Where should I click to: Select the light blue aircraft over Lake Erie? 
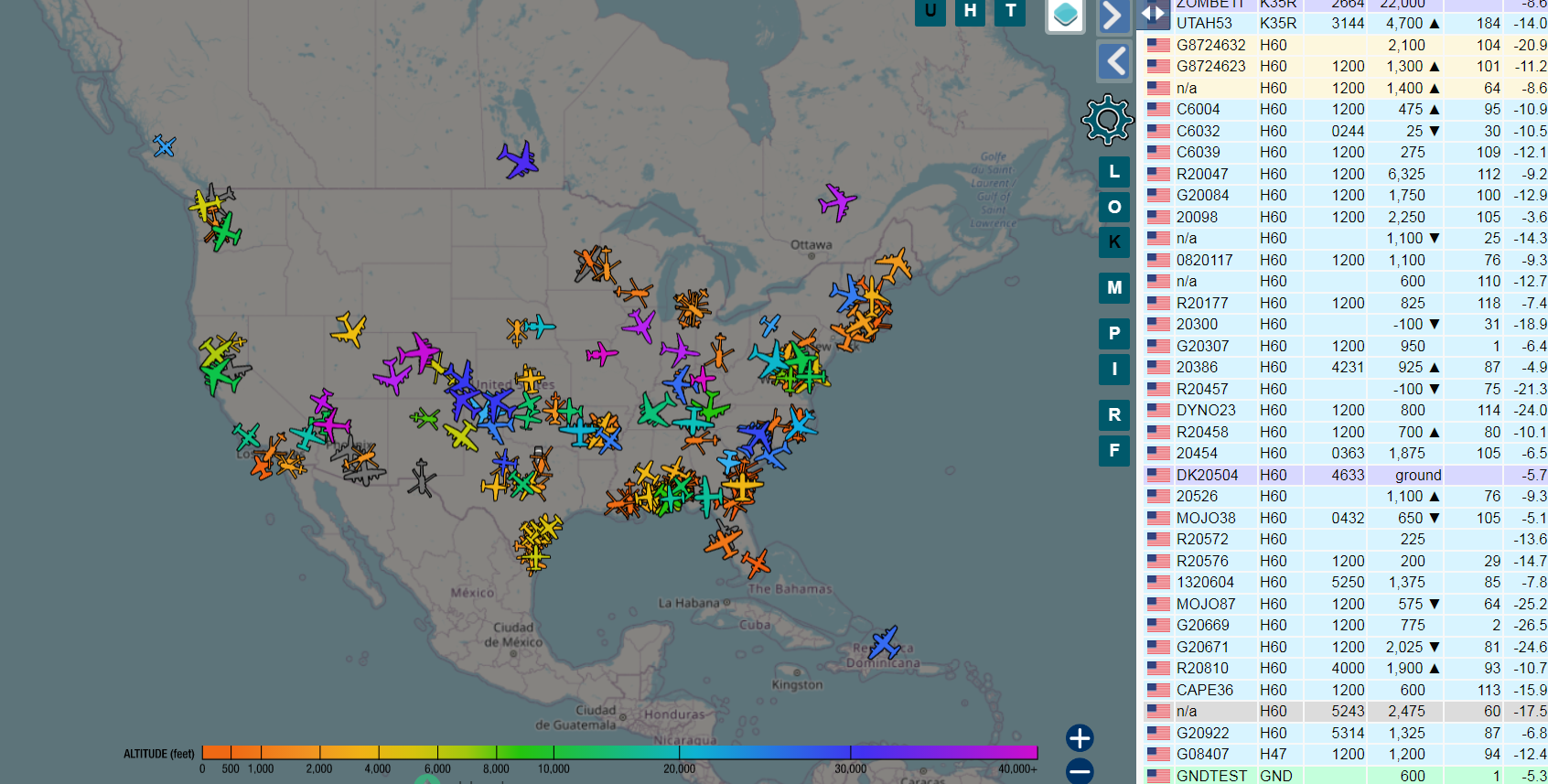click(x=769, y=325)
